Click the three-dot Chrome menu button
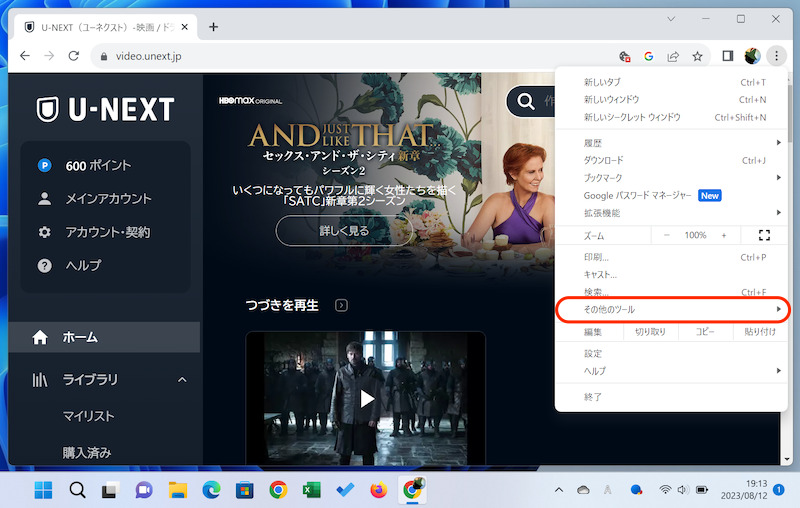The image size is (800, 508). [x=777, y=56]
